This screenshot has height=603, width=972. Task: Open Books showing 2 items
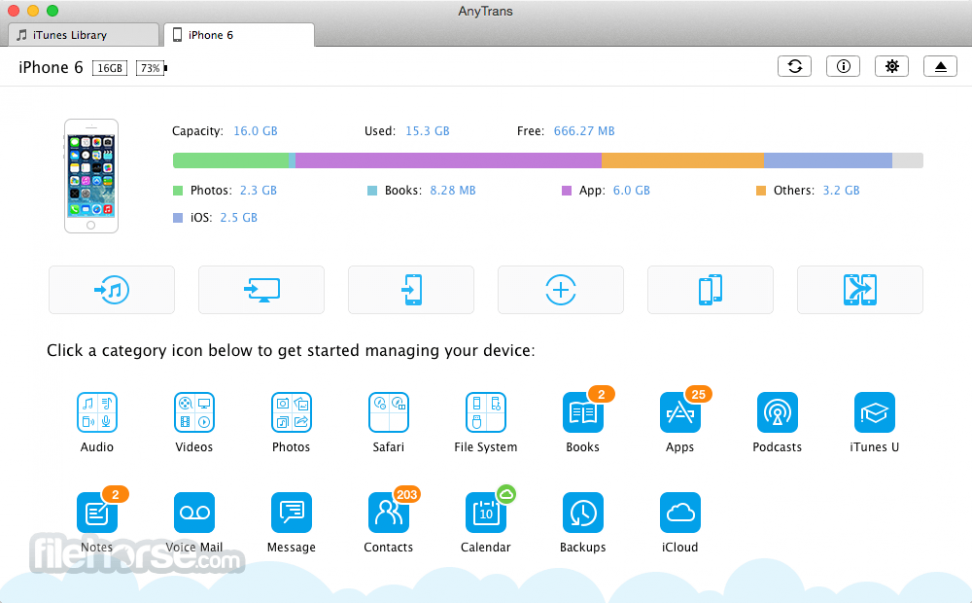(x=582, y=412)
